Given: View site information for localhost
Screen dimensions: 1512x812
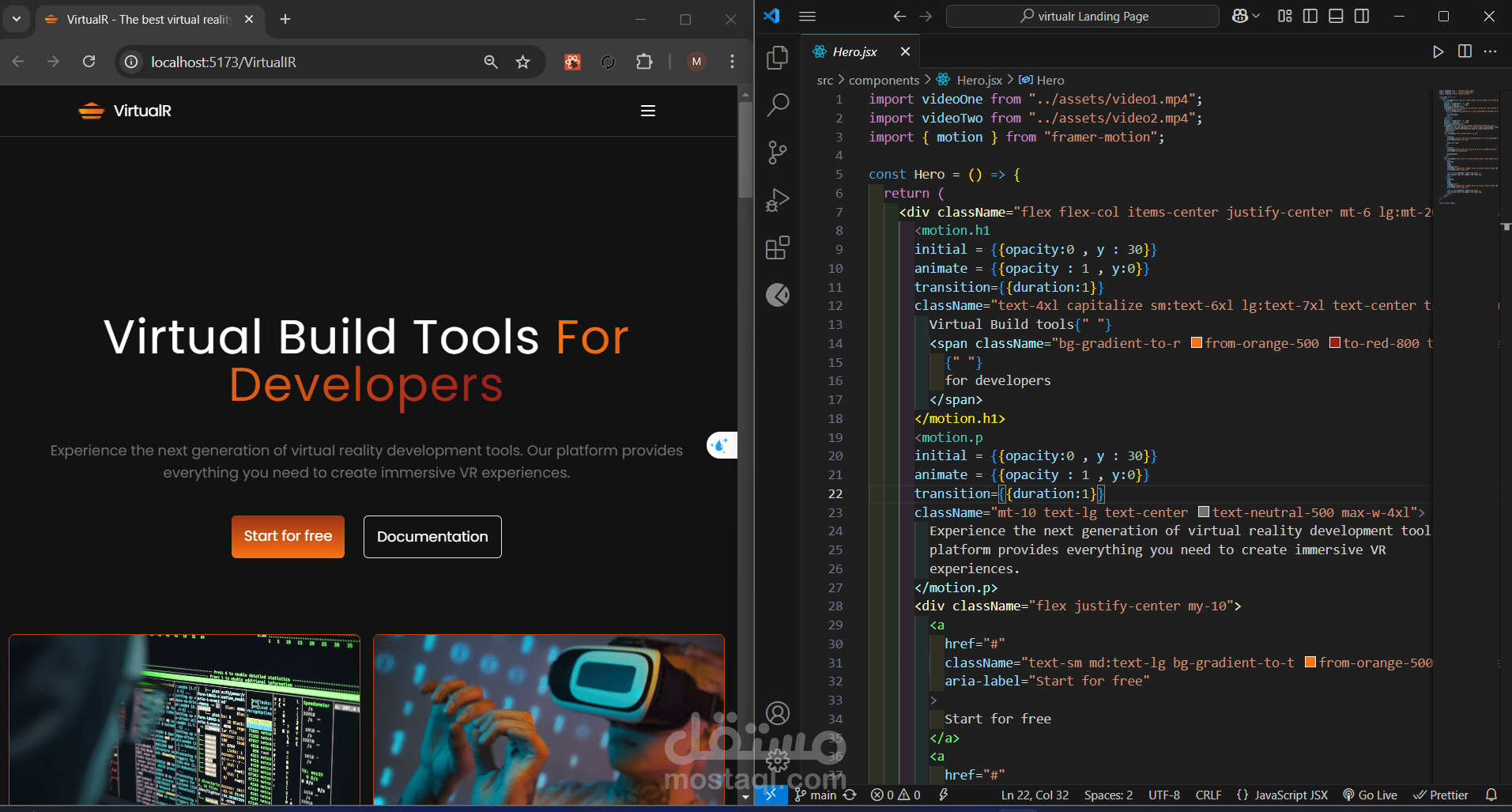Looking at the screenshot, I should [x=132, y=62].
